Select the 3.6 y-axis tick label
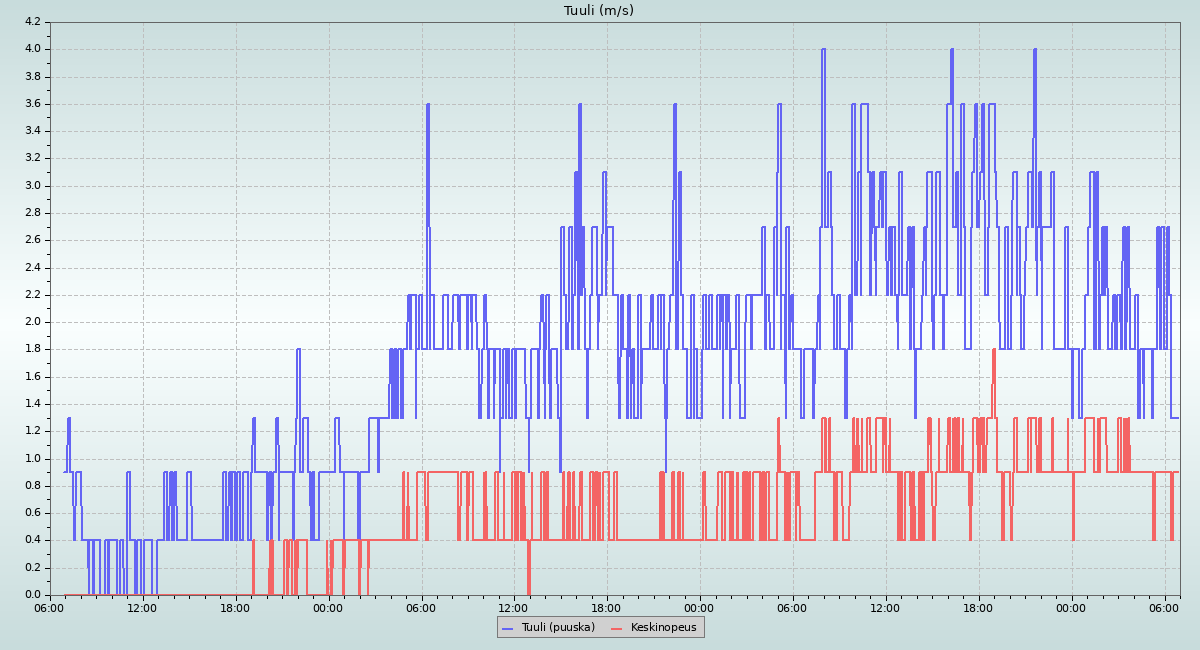 coord(32,103)
